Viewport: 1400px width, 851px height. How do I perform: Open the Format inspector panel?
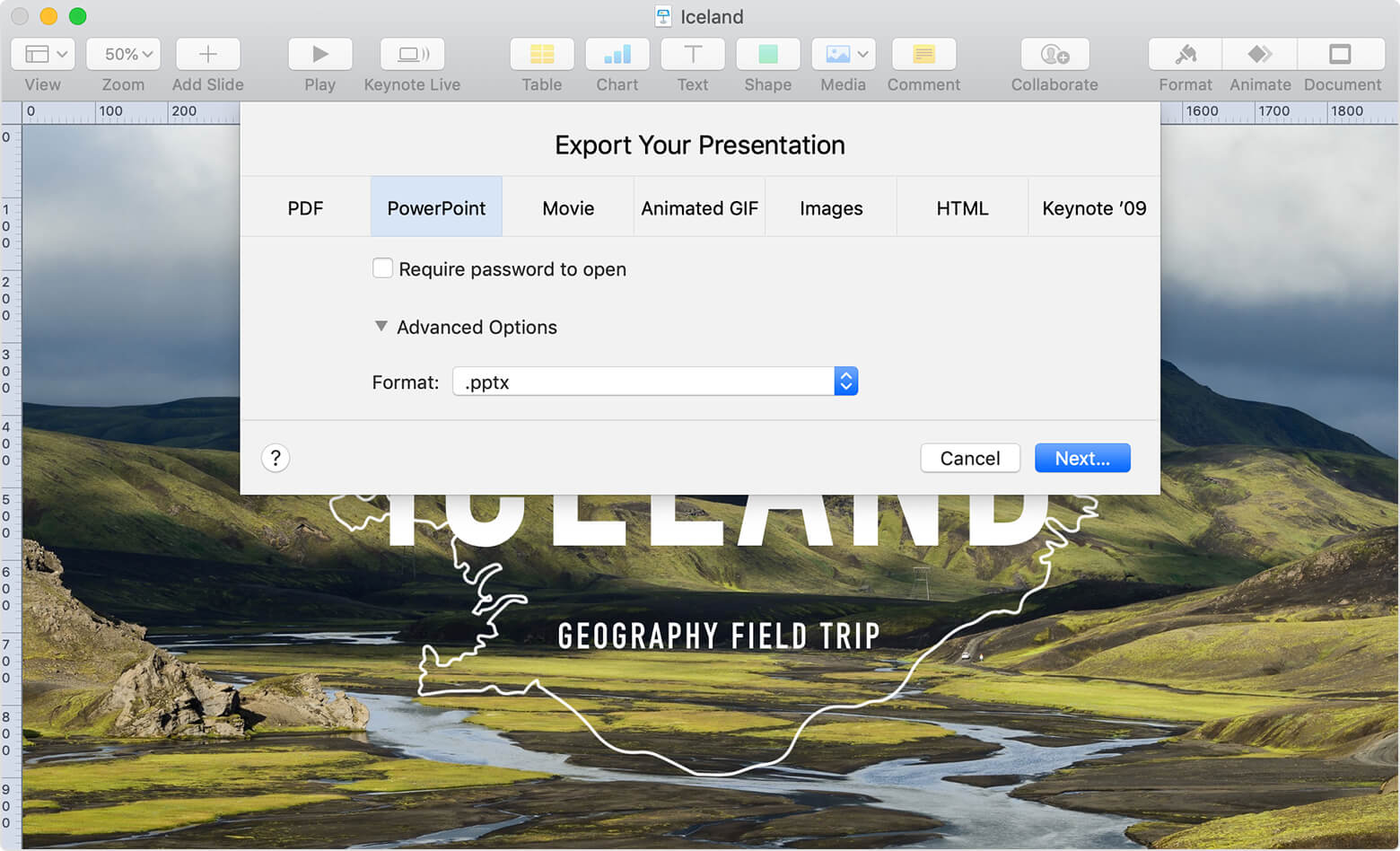1185,55
